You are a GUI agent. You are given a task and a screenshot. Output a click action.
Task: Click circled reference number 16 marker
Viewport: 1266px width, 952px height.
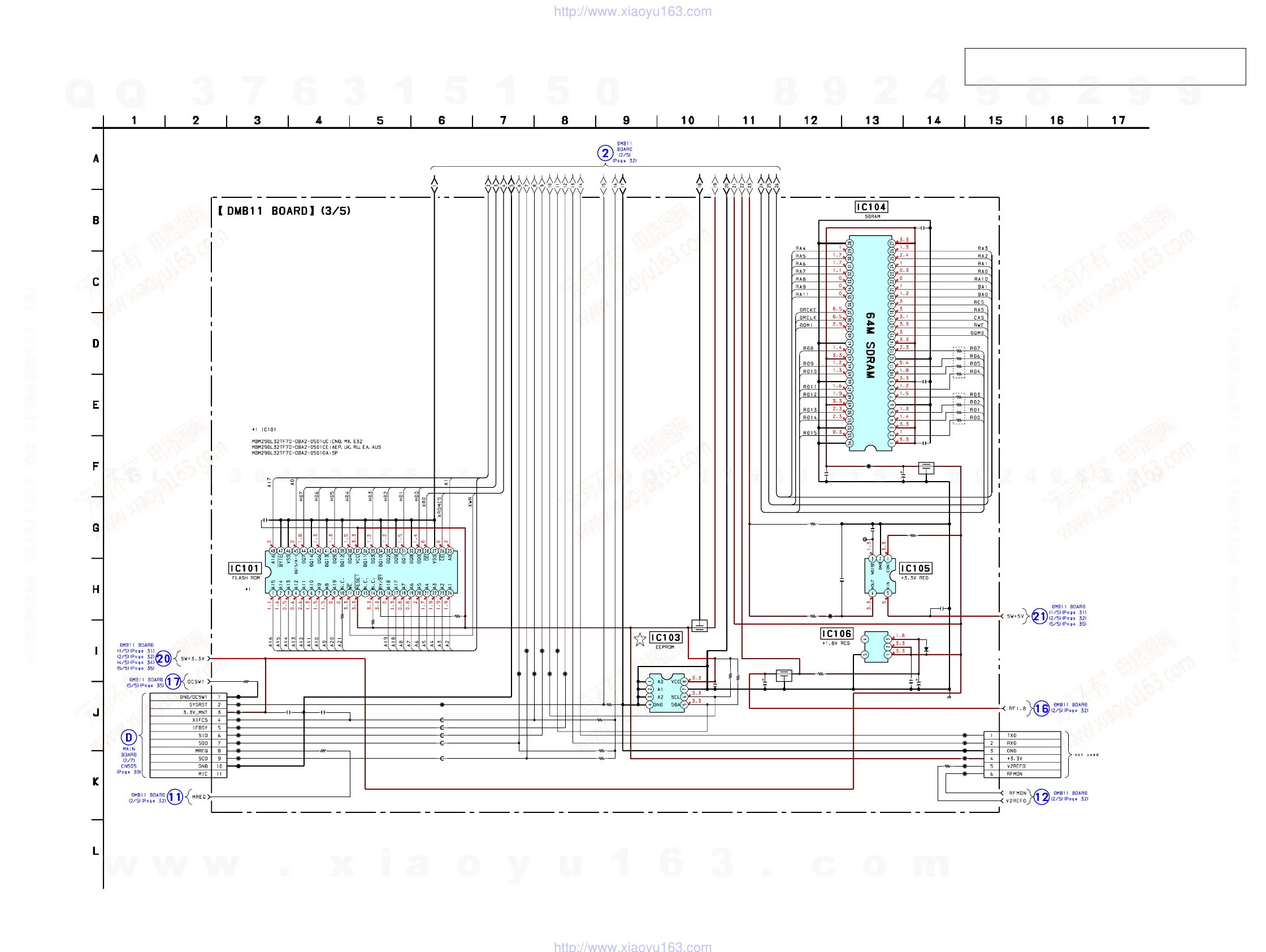coord(1041,708)
